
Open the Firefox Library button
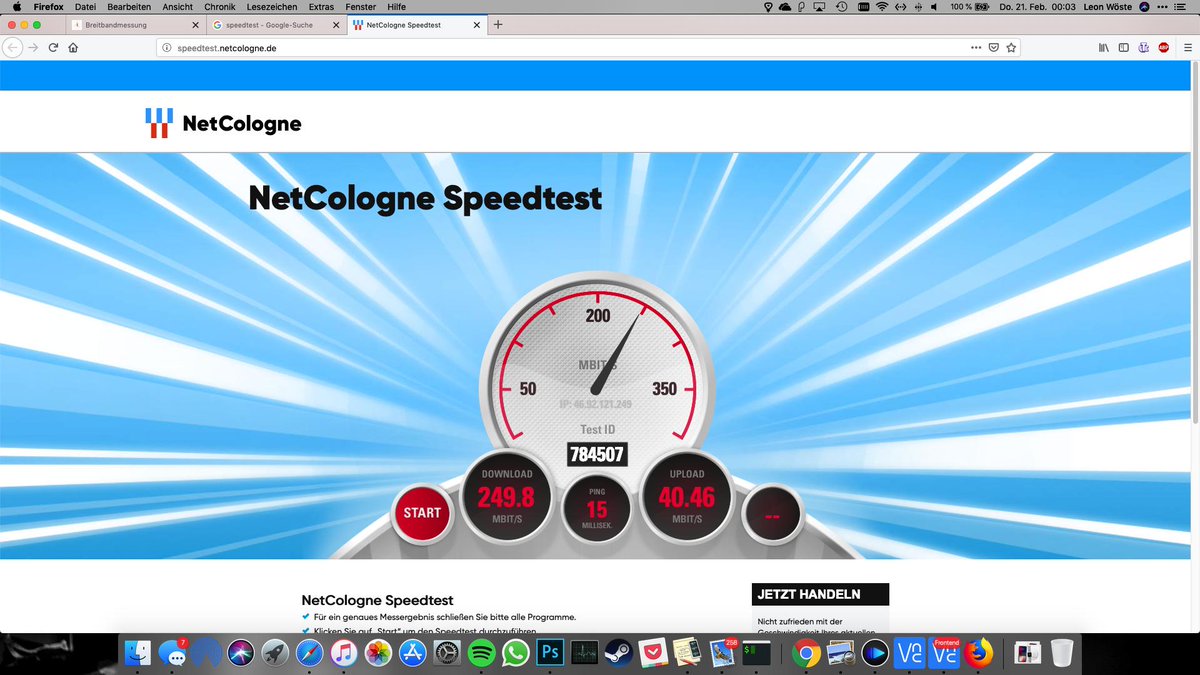(x=1104, y=47)
